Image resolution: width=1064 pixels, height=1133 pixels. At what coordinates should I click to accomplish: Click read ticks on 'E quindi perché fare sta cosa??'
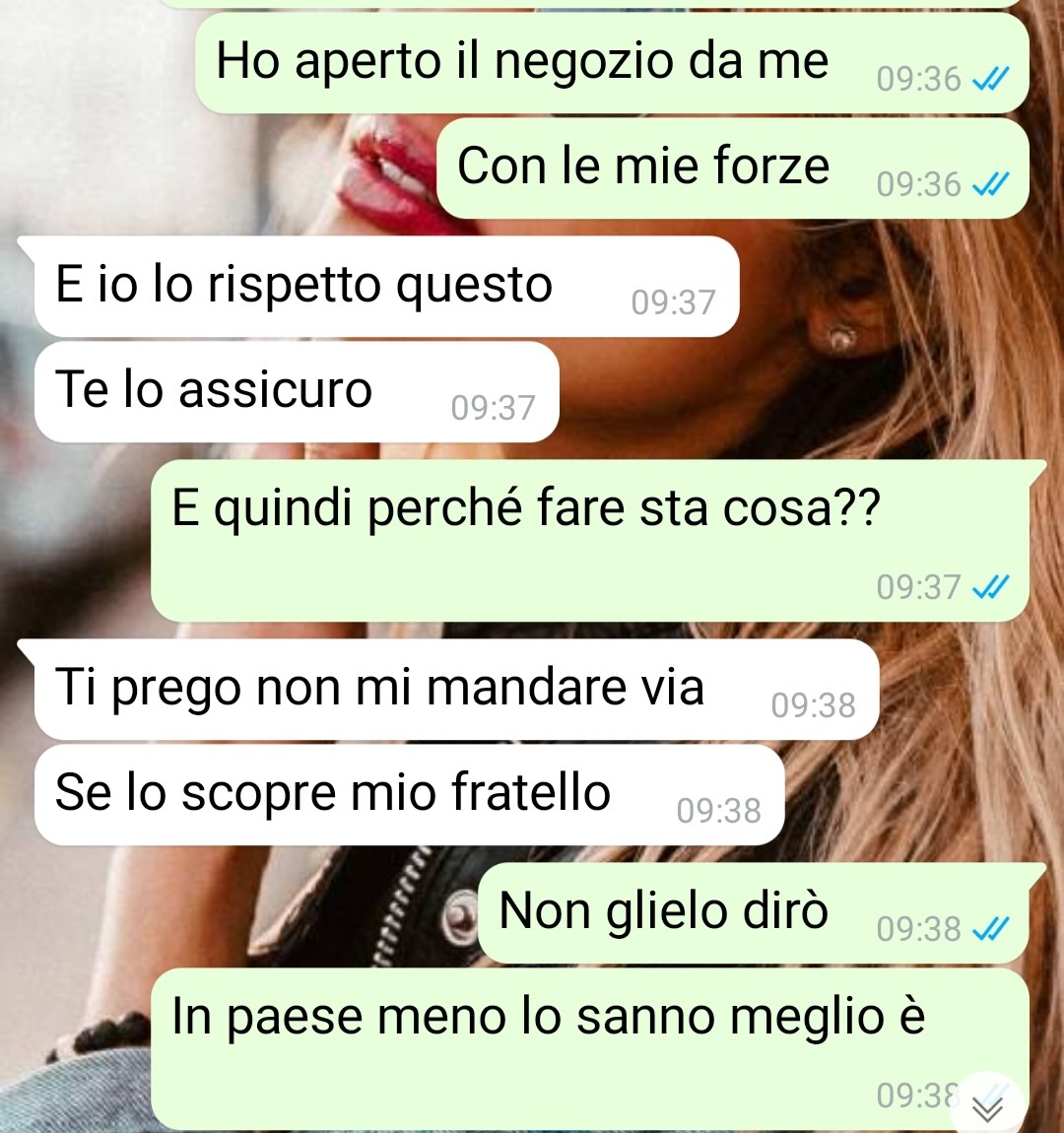[x=990, y=587]
